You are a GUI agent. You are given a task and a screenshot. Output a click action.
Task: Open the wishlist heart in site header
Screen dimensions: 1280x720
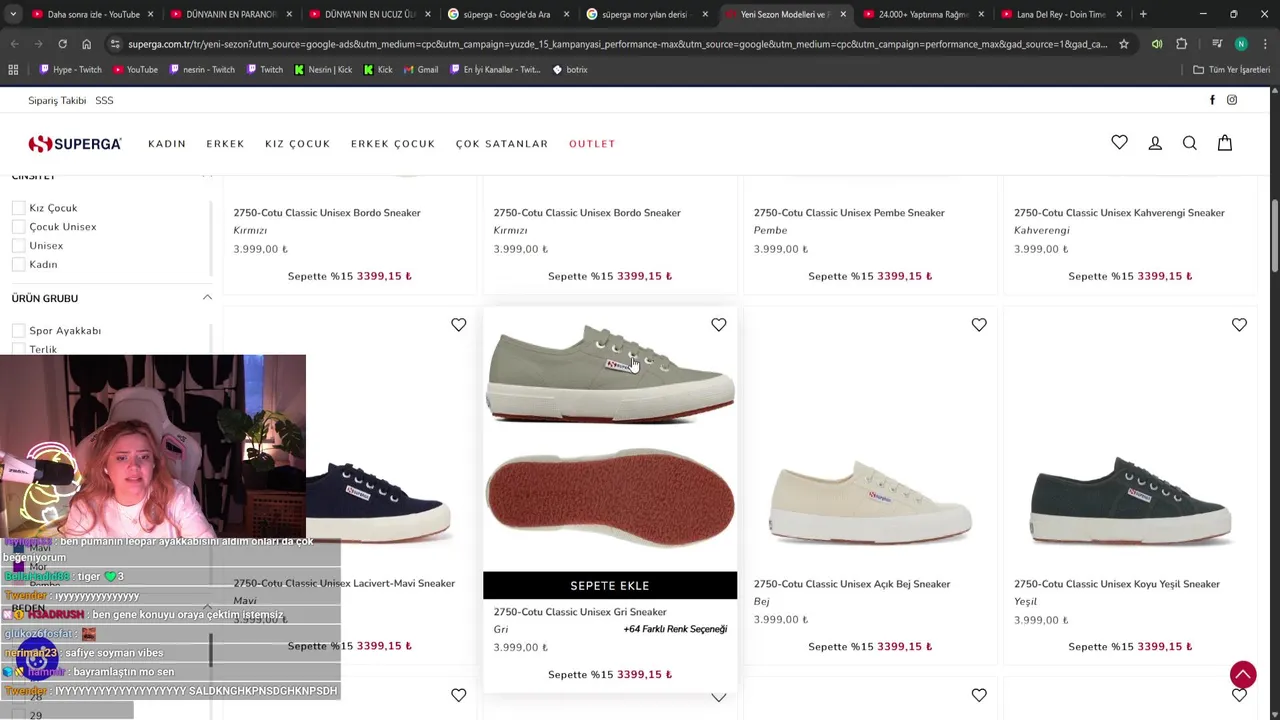coord(1119,143)
